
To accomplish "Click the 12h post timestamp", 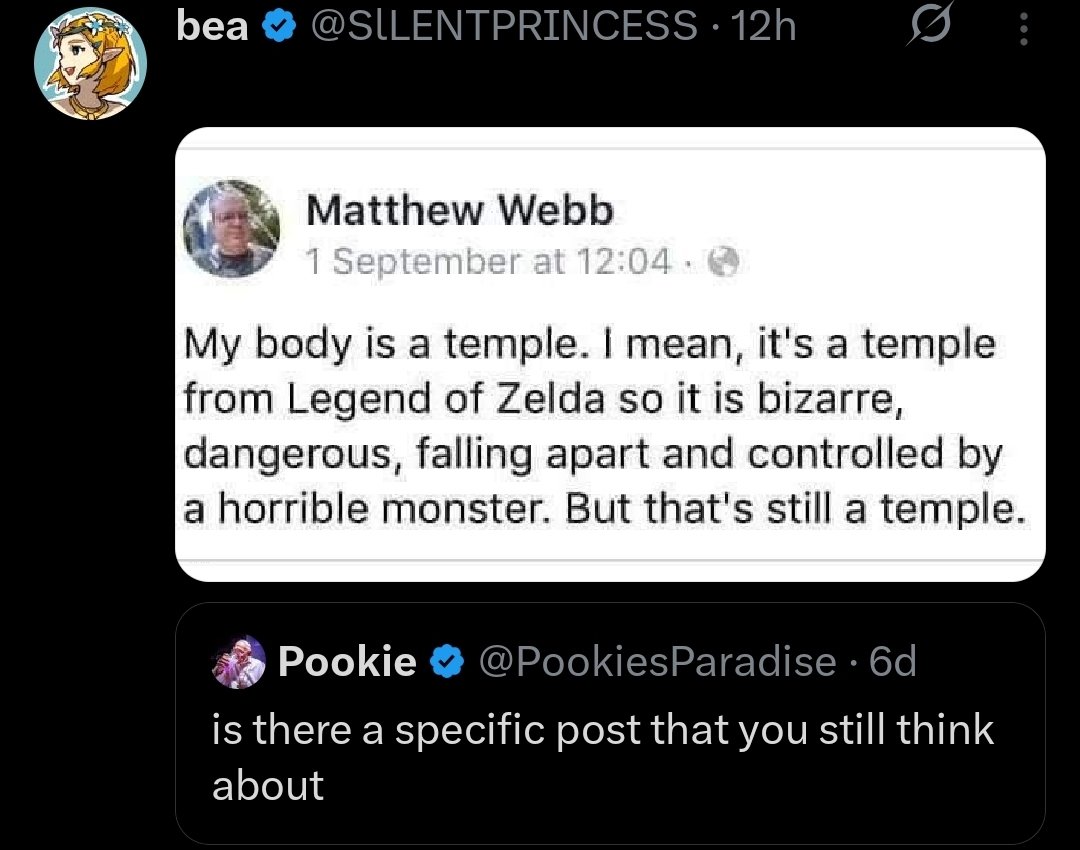I will click(763, 27).
